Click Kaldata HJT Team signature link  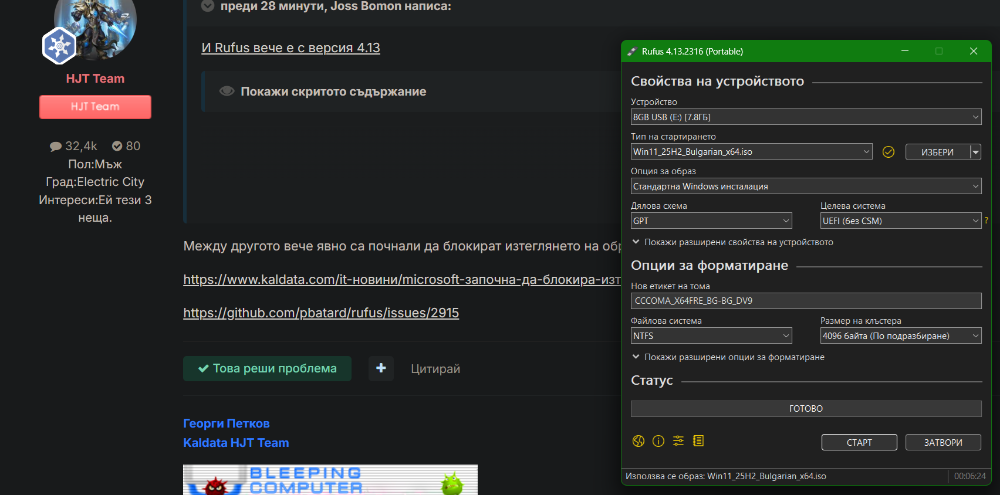(x=236, y=443)
